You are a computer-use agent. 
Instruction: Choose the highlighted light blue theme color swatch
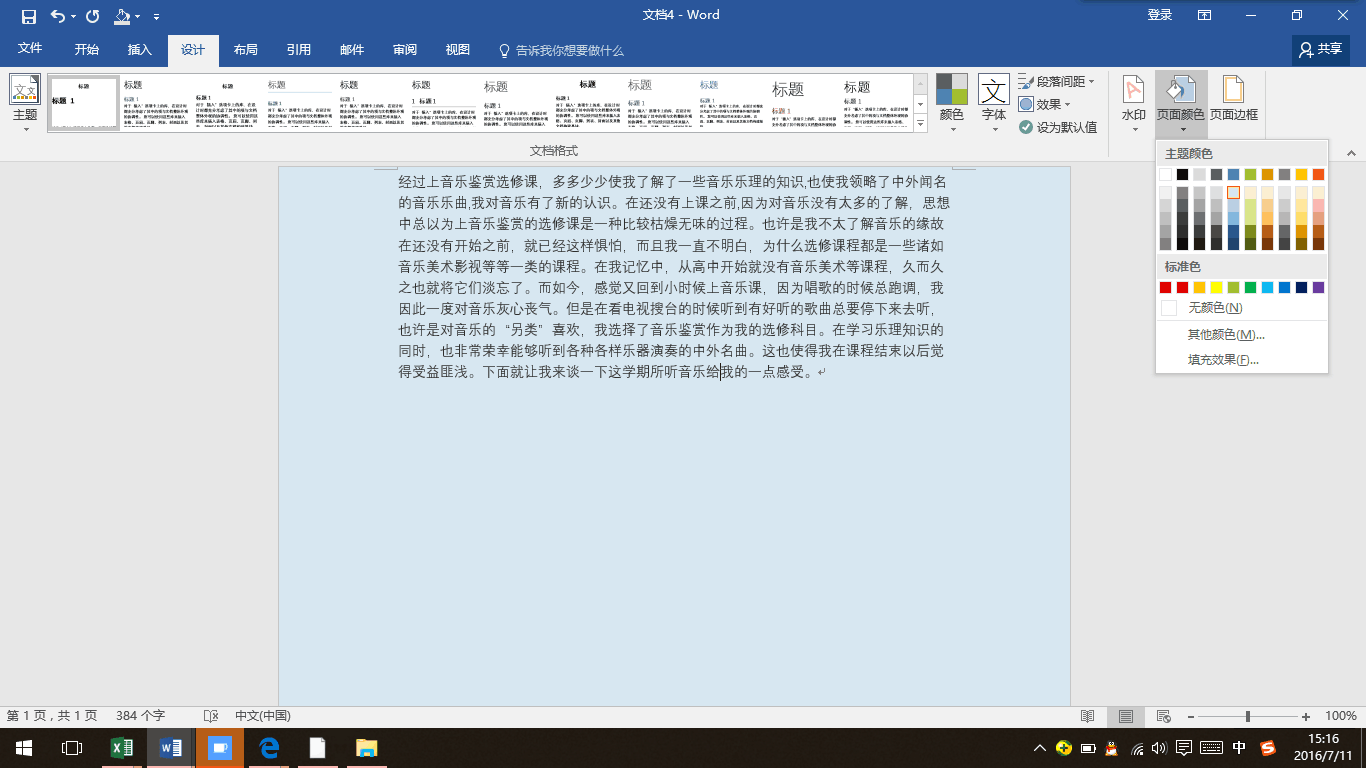pyautogui.click(x=1233, y=193)
